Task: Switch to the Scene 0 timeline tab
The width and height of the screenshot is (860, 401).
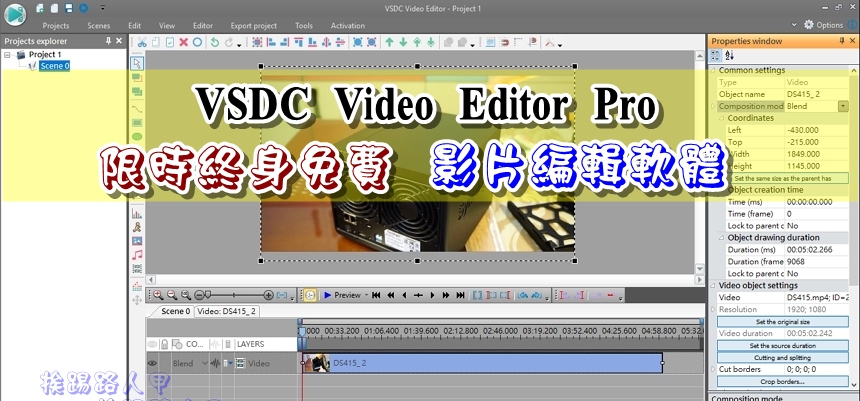Action: (176, 311)
